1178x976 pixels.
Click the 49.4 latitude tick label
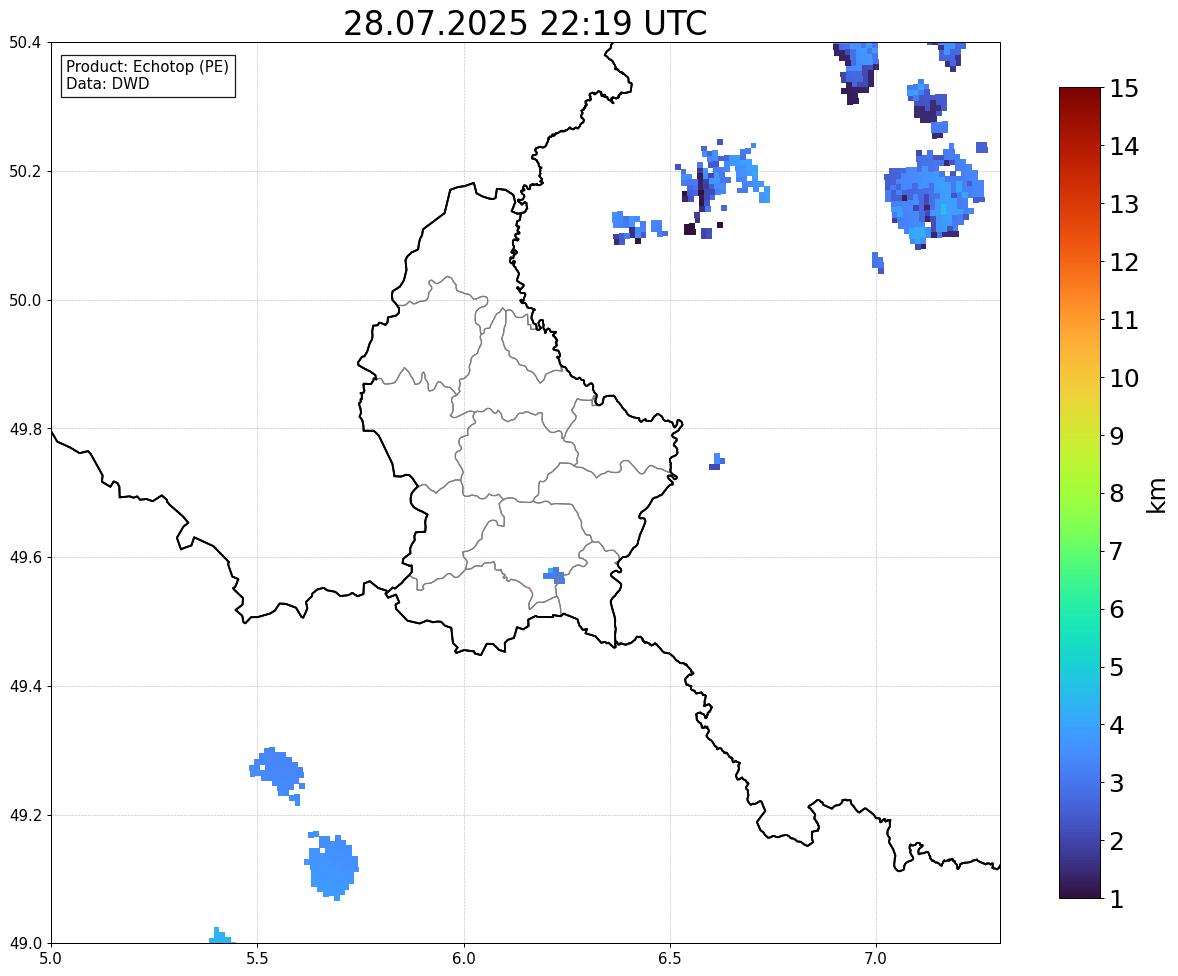pyautogui.click(x=25, y=687)
